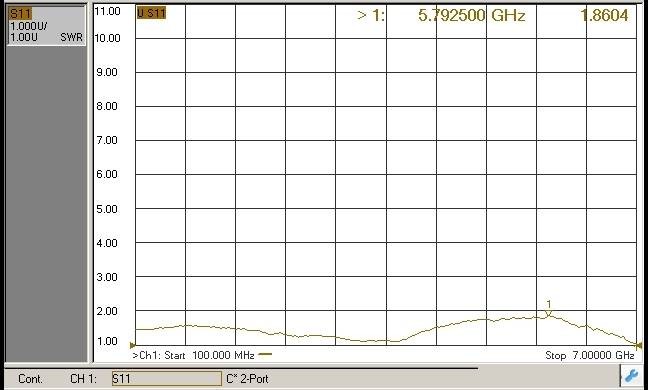
Task: Click the 2.00 axis value
Action: (x=107, y=311)
